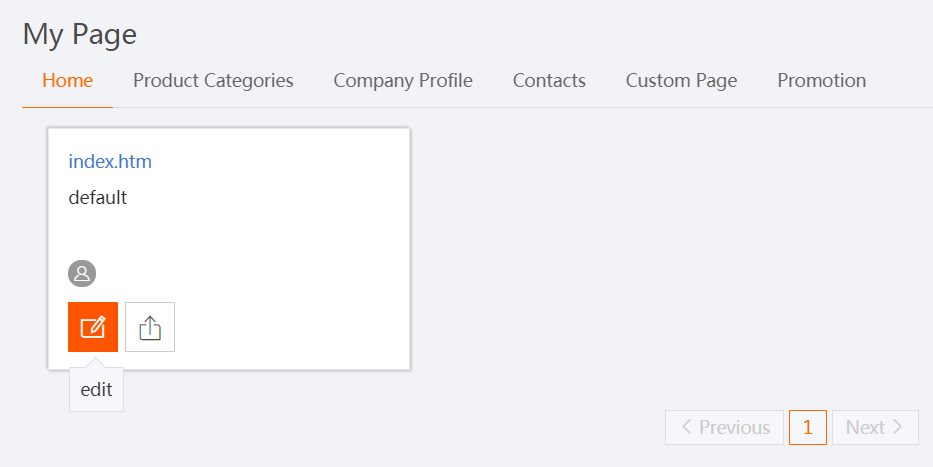Go to the Contacts tab
The image size is (933, 467).
tap(549, 81)
